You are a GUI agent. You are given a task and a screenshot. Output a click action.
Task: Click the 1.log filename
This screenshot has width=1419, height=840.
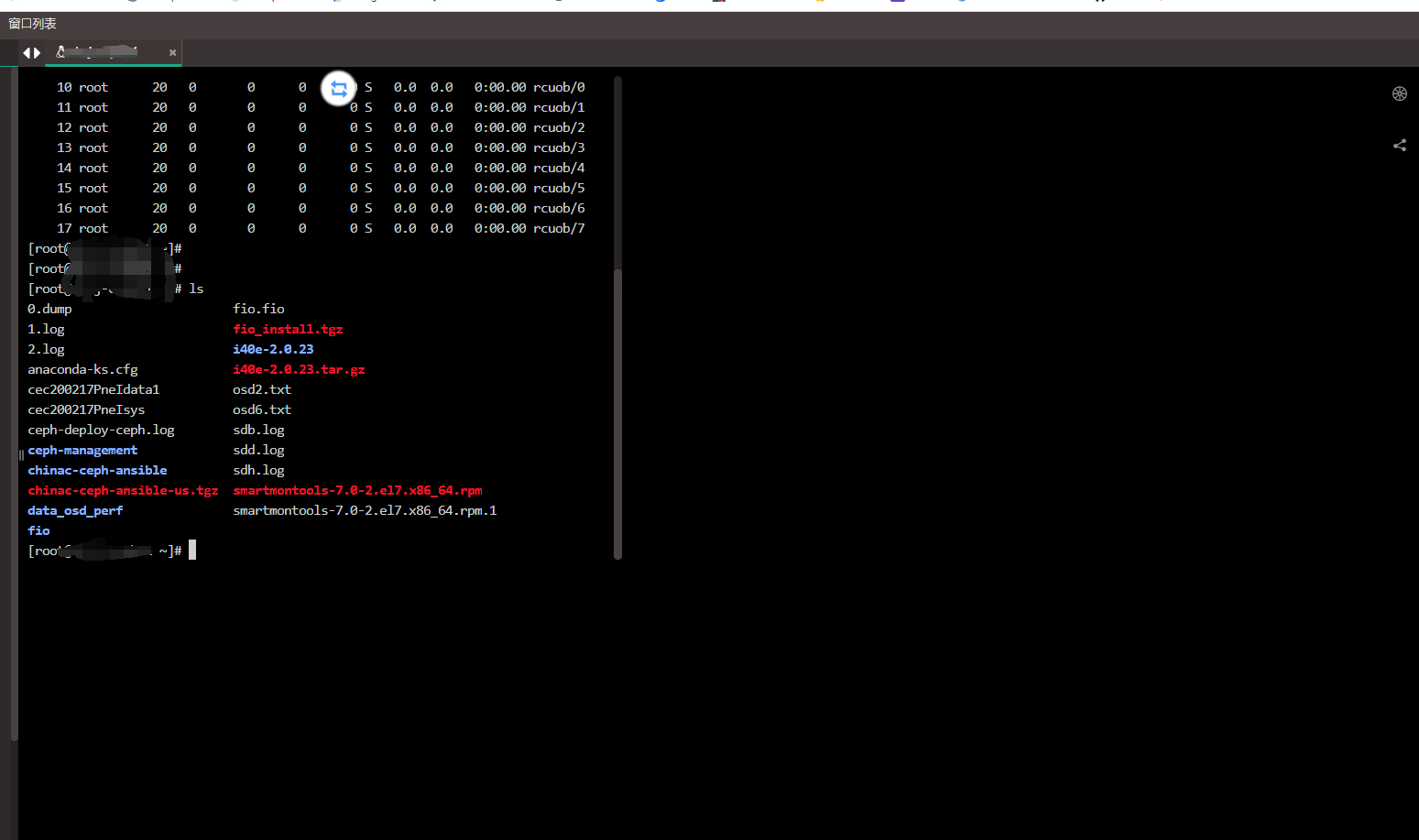(x=46, y=329)
